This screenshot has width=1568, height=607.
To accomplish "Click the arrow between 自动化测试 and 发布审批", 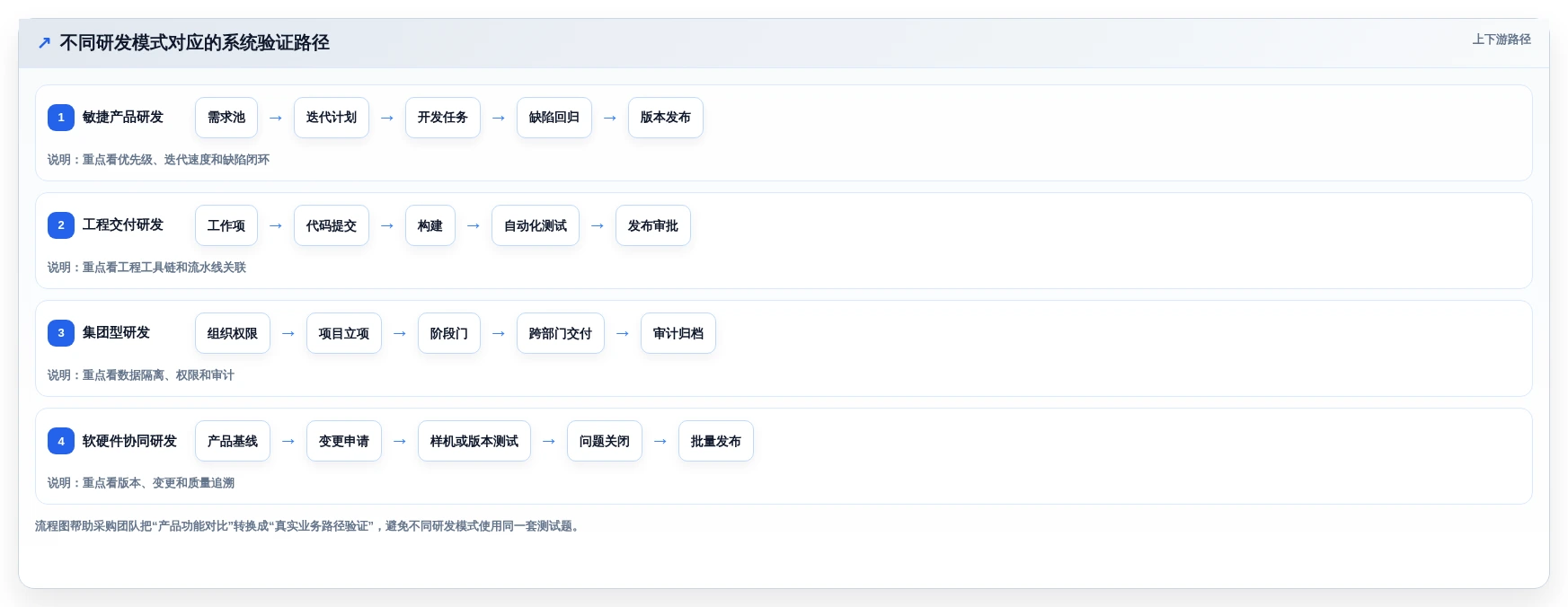I will pyautogui.click(x=598, y=225).
